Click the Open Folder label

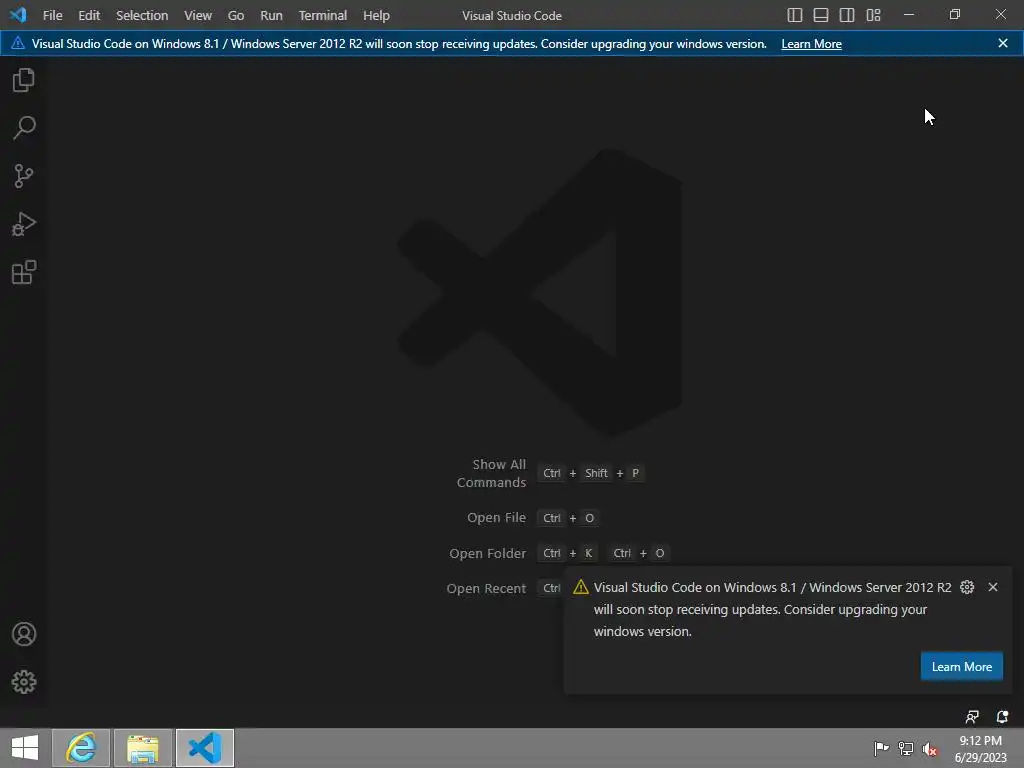click(x=487, y=553)
